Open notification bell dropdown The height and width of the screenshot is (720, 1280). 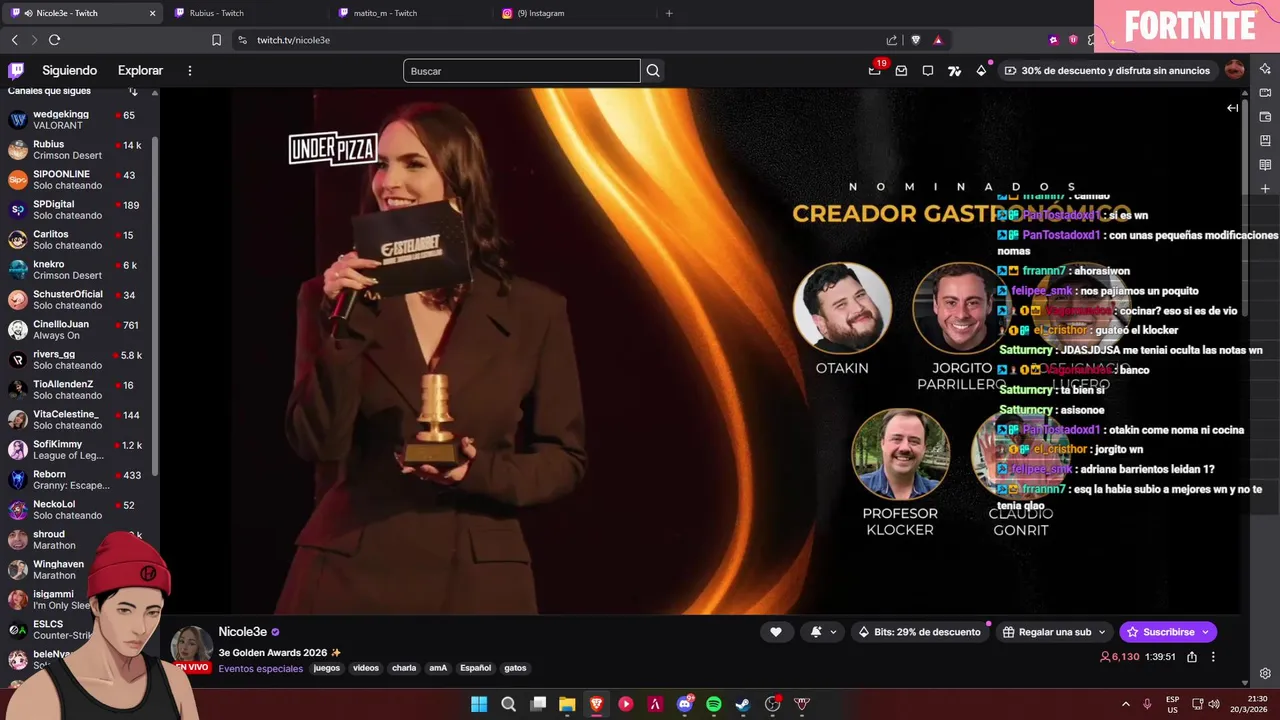pyautogui.click(x=823, y=632)
